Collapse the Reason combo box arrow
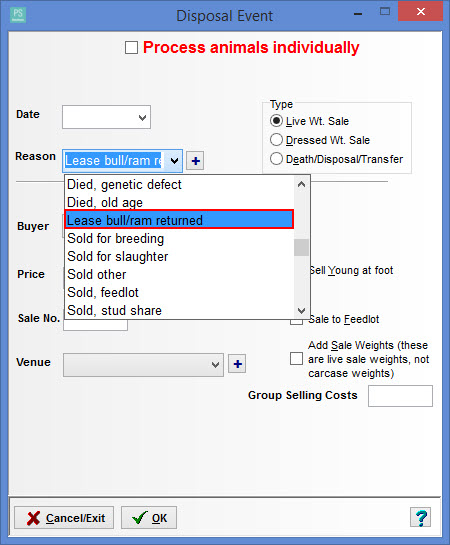The height and width of the screenshot is (545, 450). click(x=174, y=161)
